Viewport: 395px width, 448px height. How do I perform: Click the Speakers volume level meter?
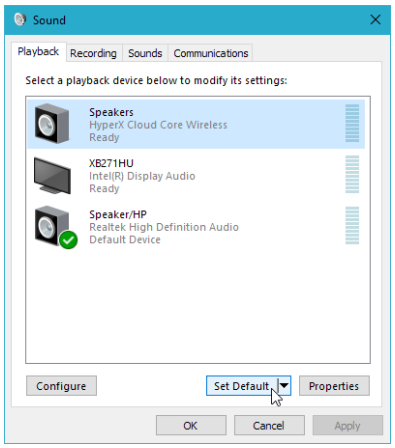click(352, 123)
